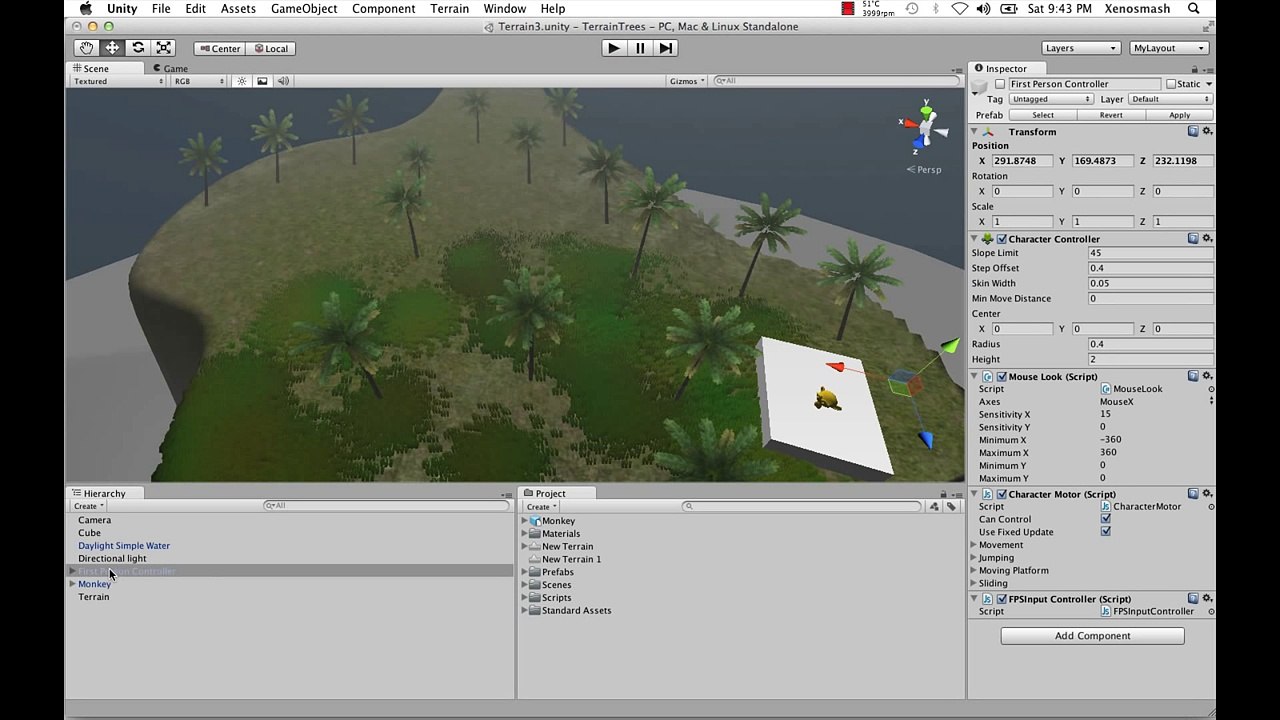Click the Pause button
The width and height of the screenshot is (1280, 720).
pos(640,48)
